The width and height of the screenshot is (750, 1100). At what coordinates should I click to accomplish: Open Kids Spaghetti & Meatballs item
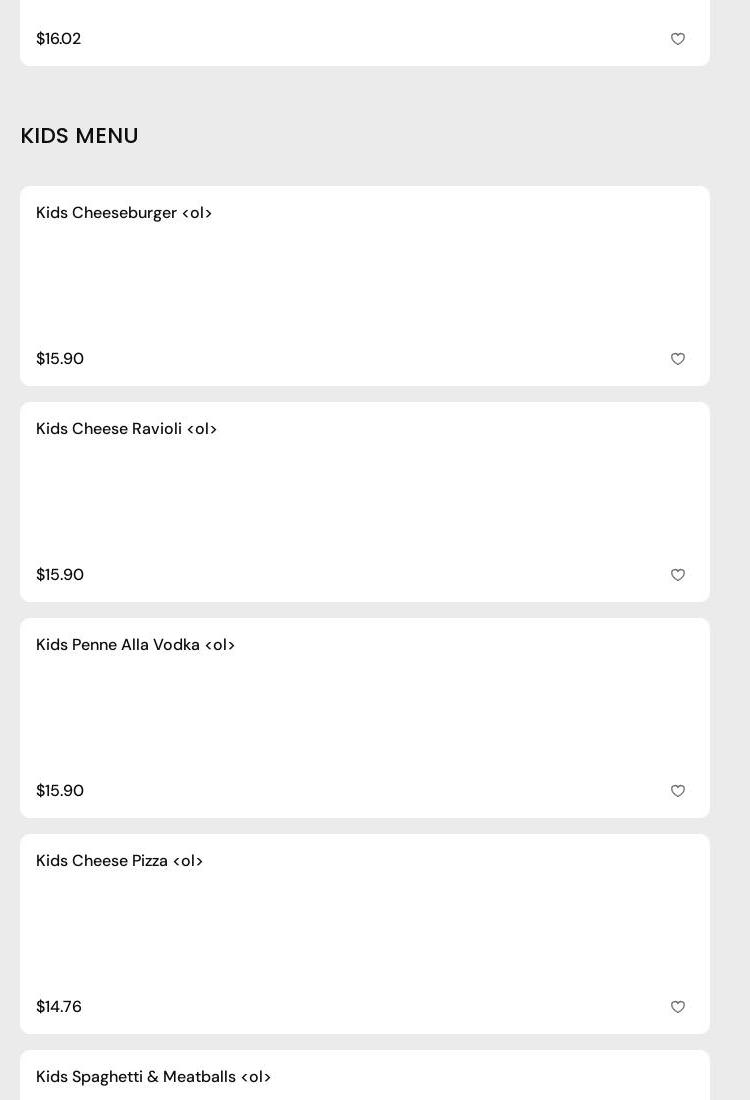tap(153, 1077)
